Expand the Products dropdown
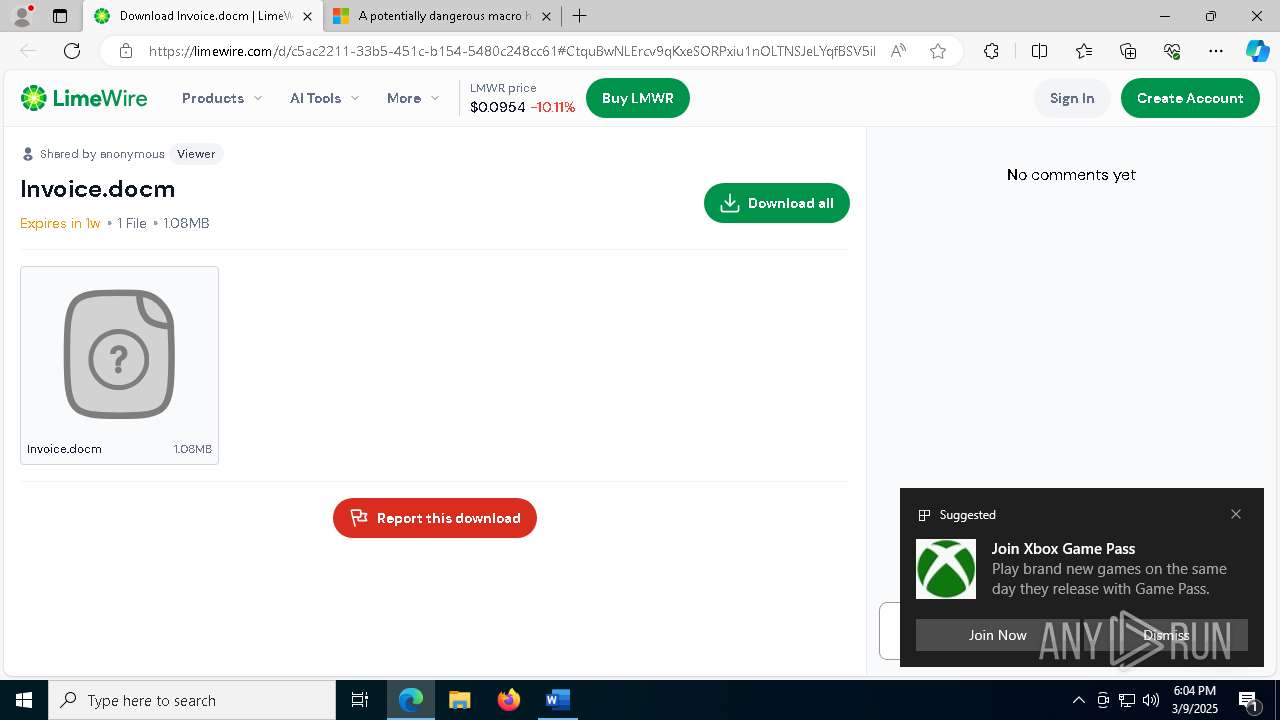 (222, 98)
